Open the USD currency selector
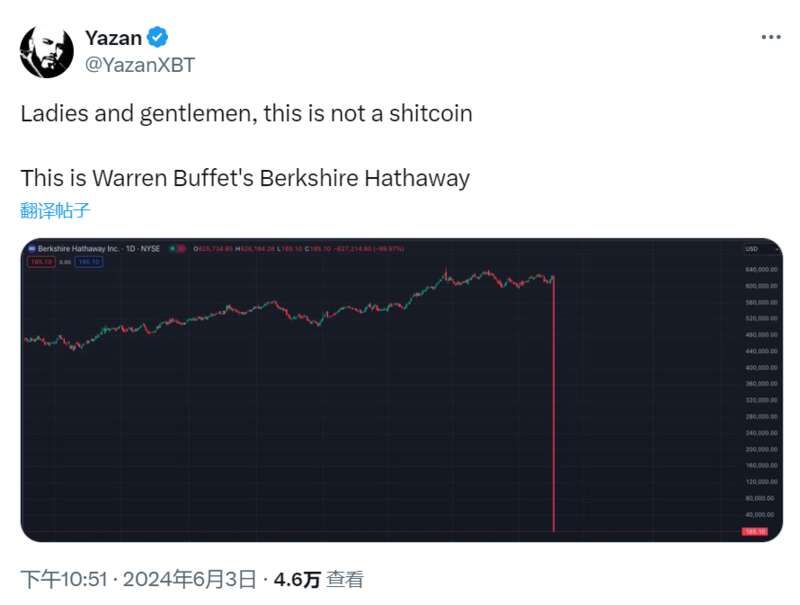Viewport: 800px width, 605px height. [x=752, y=249]
